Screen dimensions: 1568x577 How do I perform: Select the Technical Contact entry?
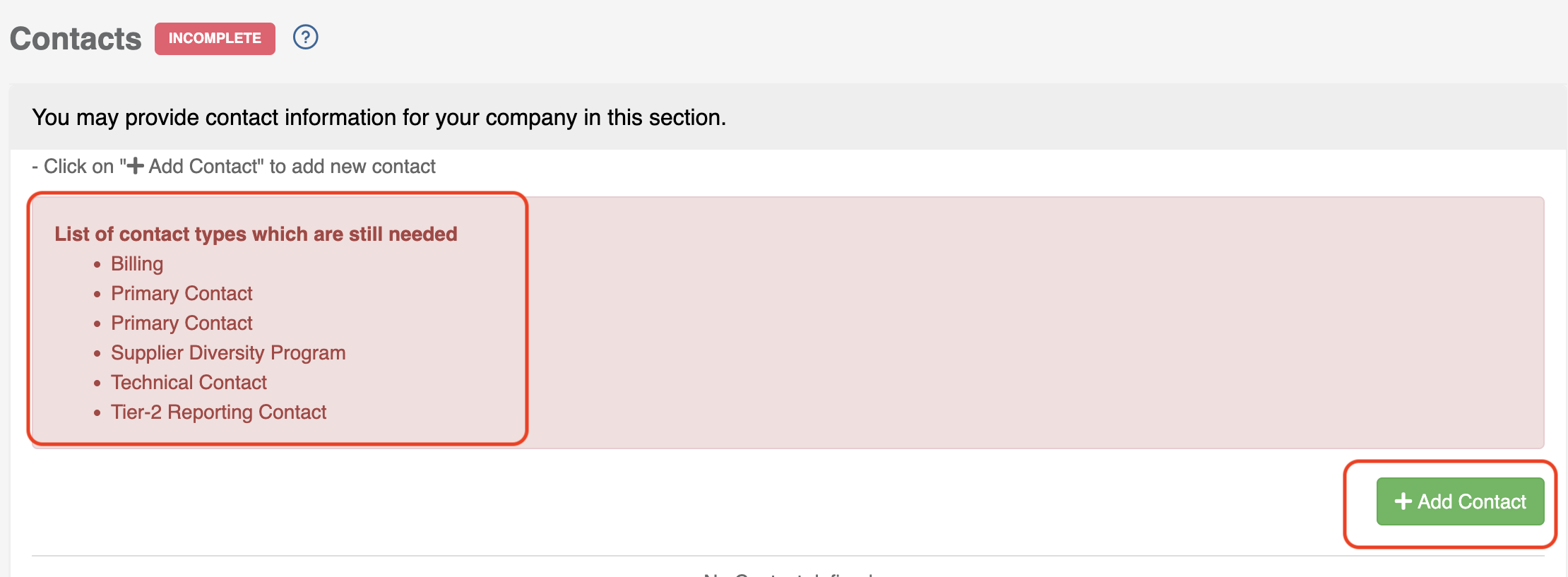(x=189, y=382)
